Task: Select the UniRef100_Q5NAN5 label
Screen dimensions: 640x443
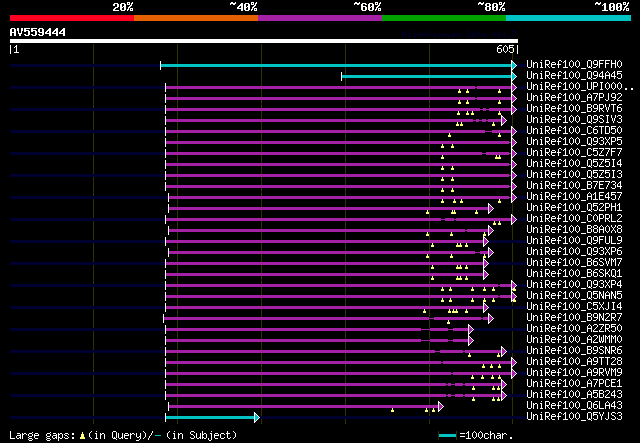Action: click(x=574, y=296)
